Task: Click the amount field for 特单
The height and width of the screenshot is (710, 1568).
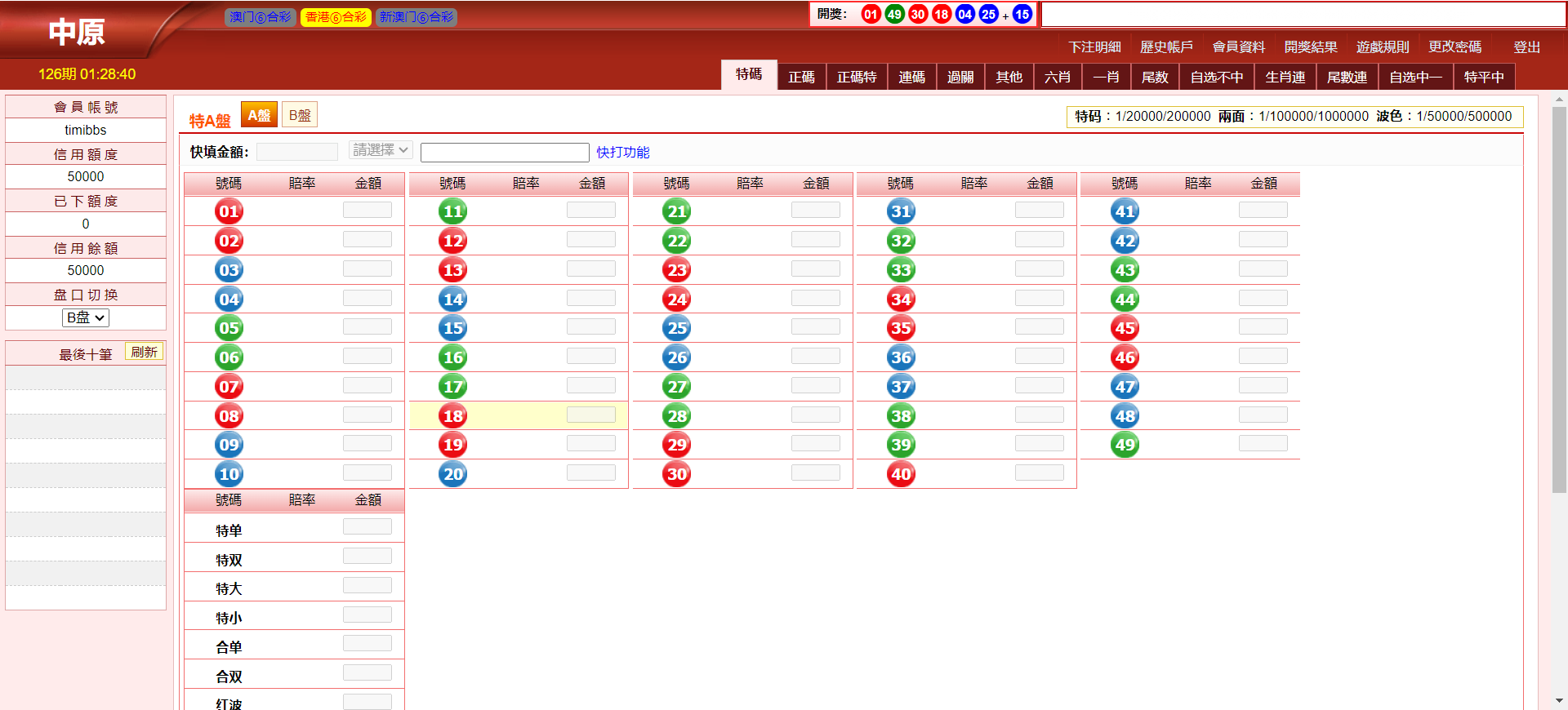Action: click(x=367, y=527)
